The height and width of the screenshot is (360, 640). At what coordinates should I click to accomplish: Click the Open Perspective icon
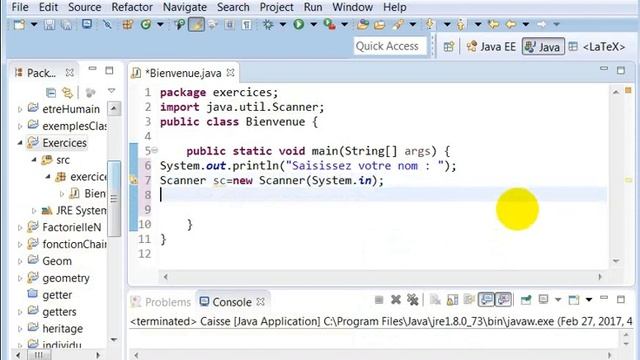tap(449, 47)
